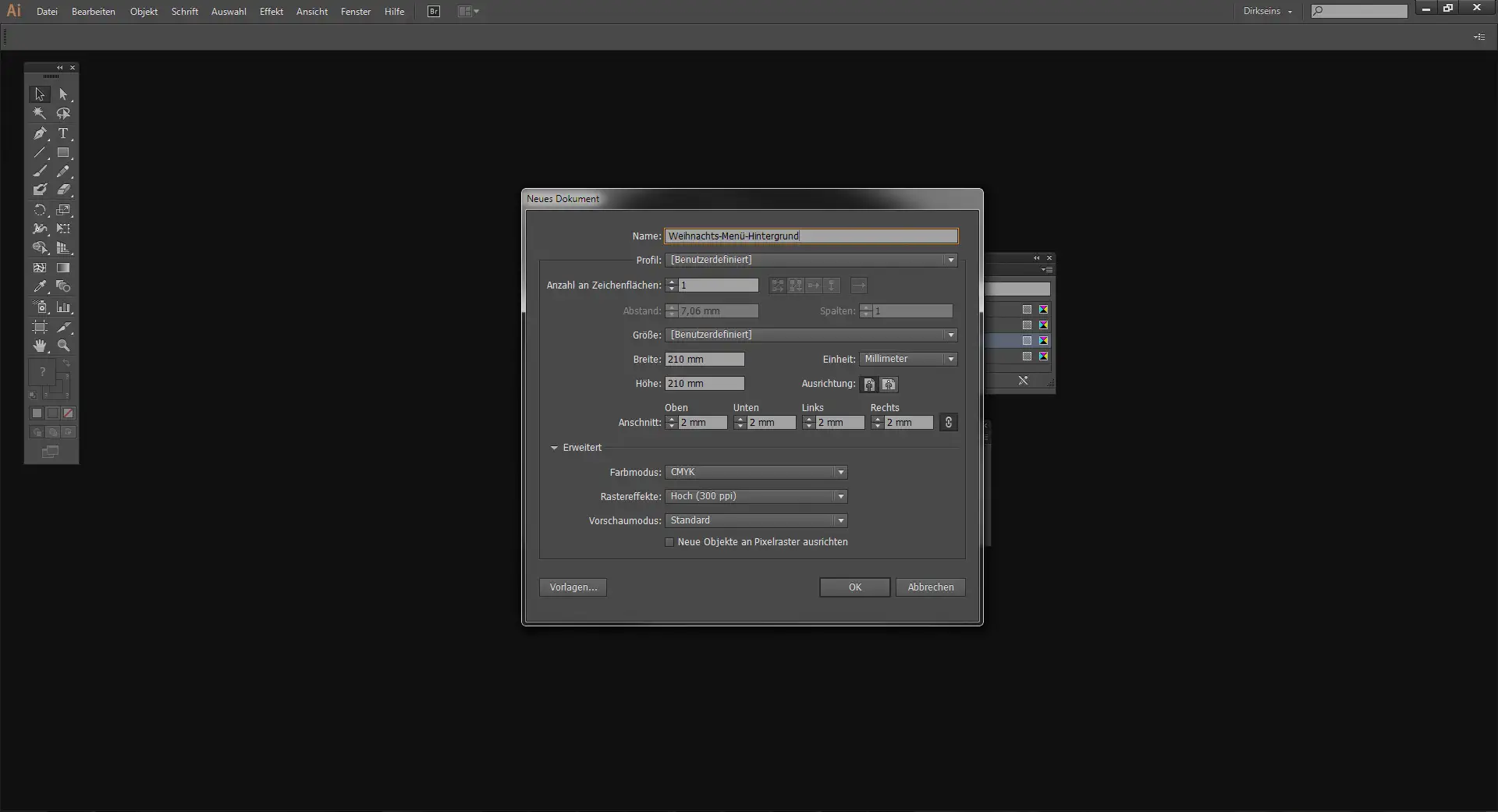Image resolution: width=1498 pixels, height=812 pixels.
Task: Open the Einheit Millimeter dropdown
Action: (x=908, y=360)
